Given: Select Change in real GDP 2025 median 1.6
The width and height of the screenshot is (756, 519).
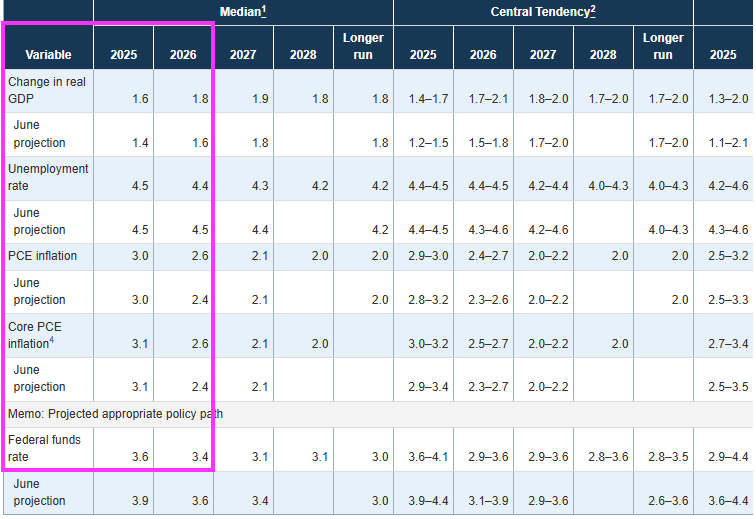Looking at the screenshot, I should click(140, 98).
